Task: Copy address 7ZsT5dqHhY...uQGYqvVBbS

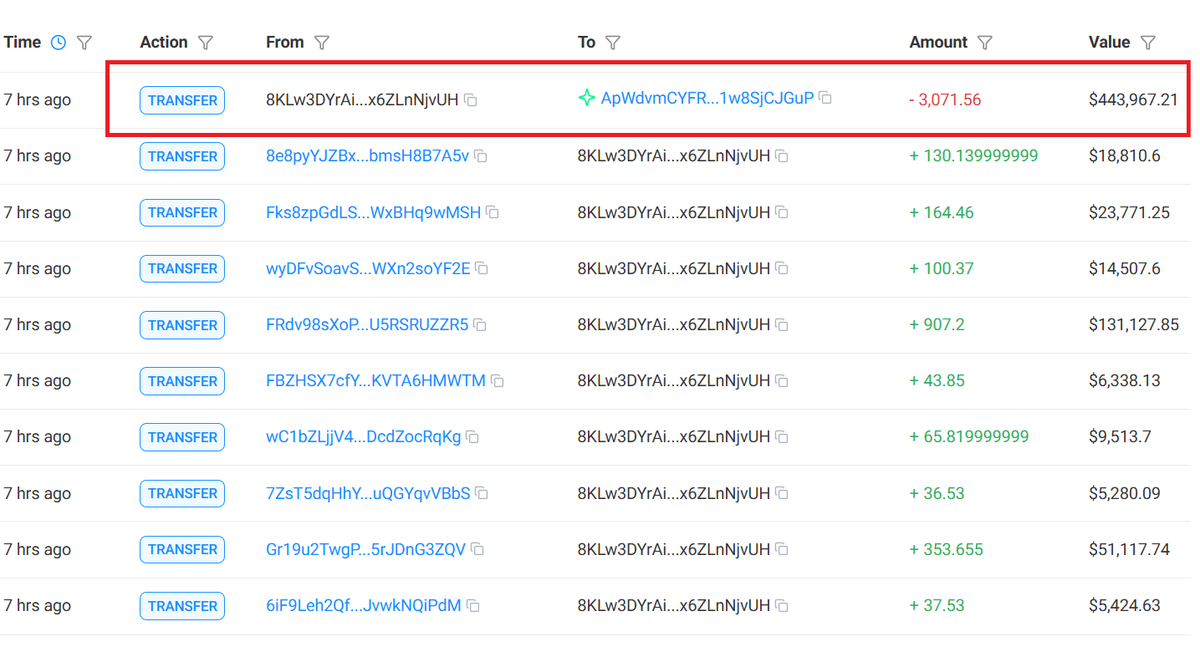Action: point(482,493)
